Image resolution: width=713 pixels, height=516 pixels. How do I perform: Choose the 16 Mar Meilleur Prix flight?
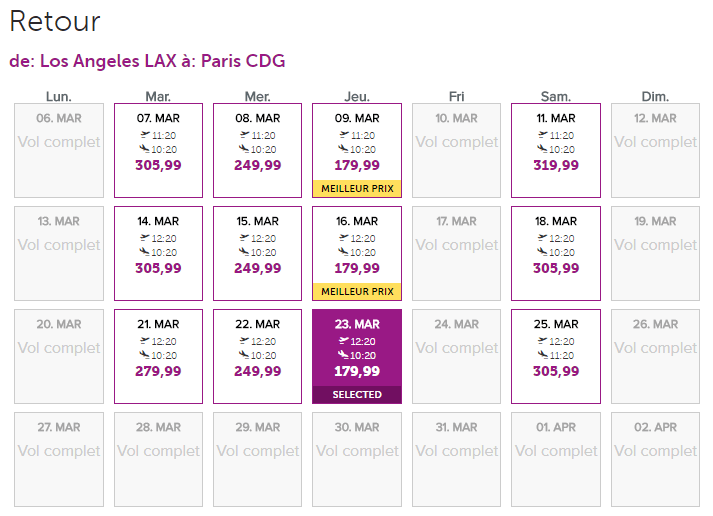pyautogui.click(x=357, y=252)
